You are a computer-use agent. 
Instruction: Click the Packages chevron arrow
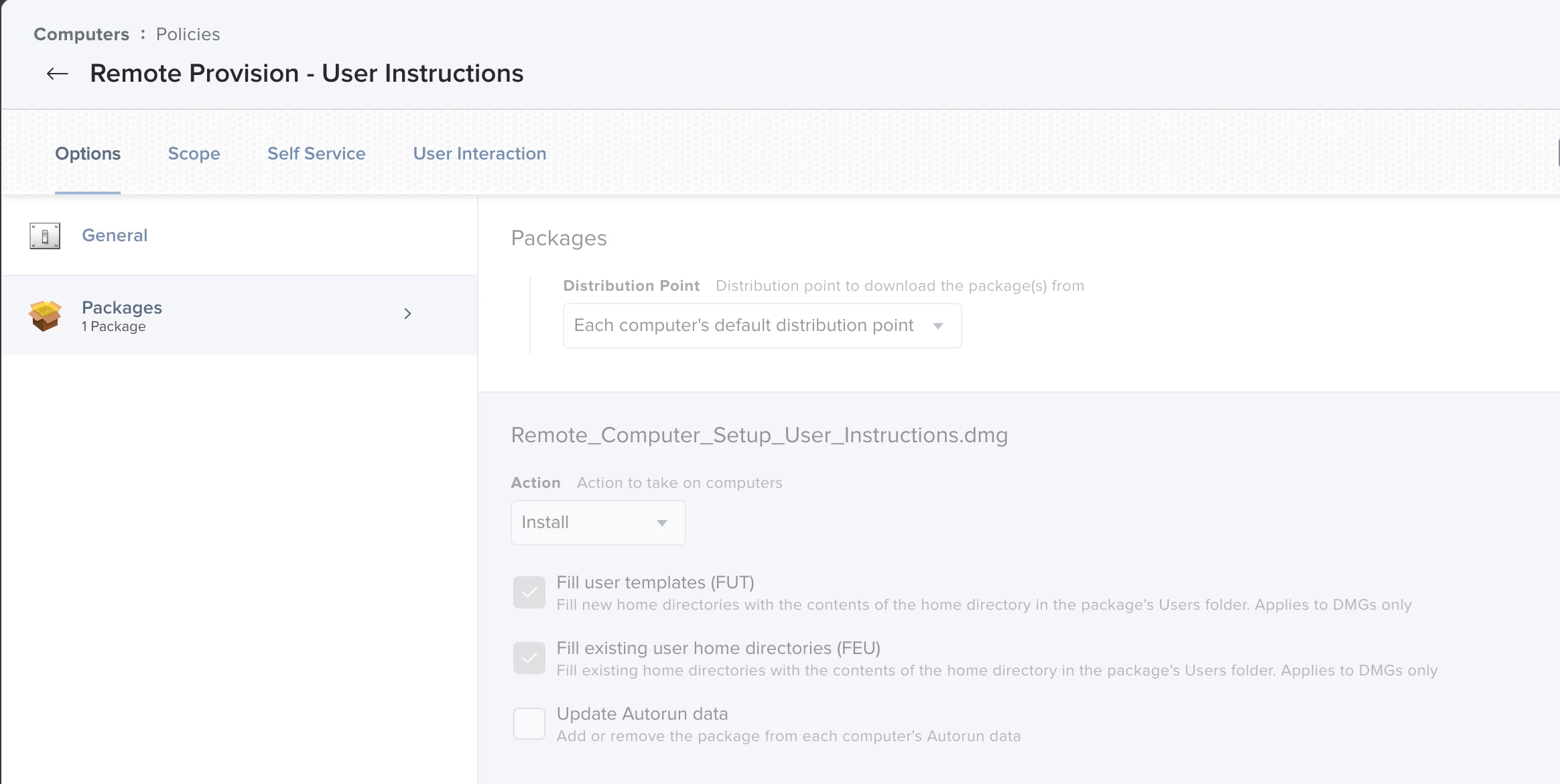[x=407, y=314]
